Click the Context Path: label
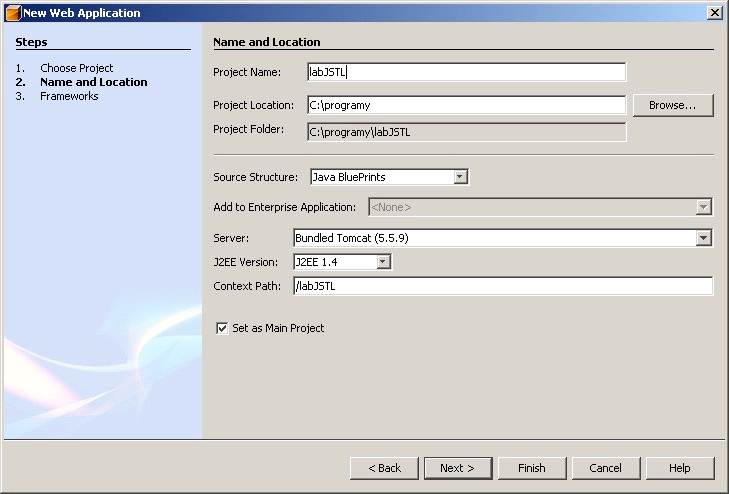This screenshot has height=494, width=729. (x=247, y=286)
